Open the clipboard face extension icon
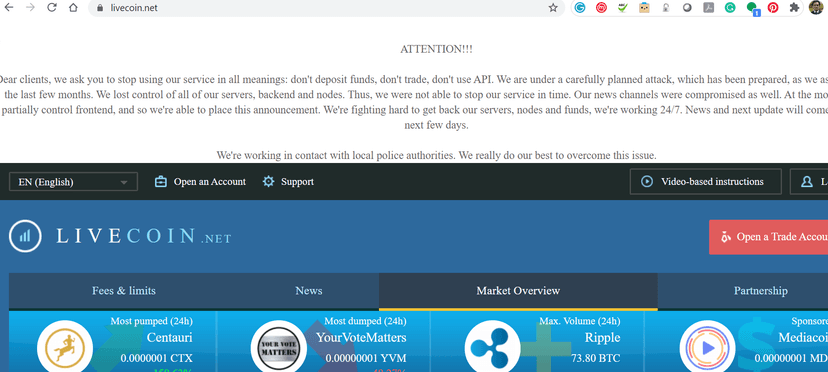This screenshot has width=828, height=372. click(x=644, y=8)
